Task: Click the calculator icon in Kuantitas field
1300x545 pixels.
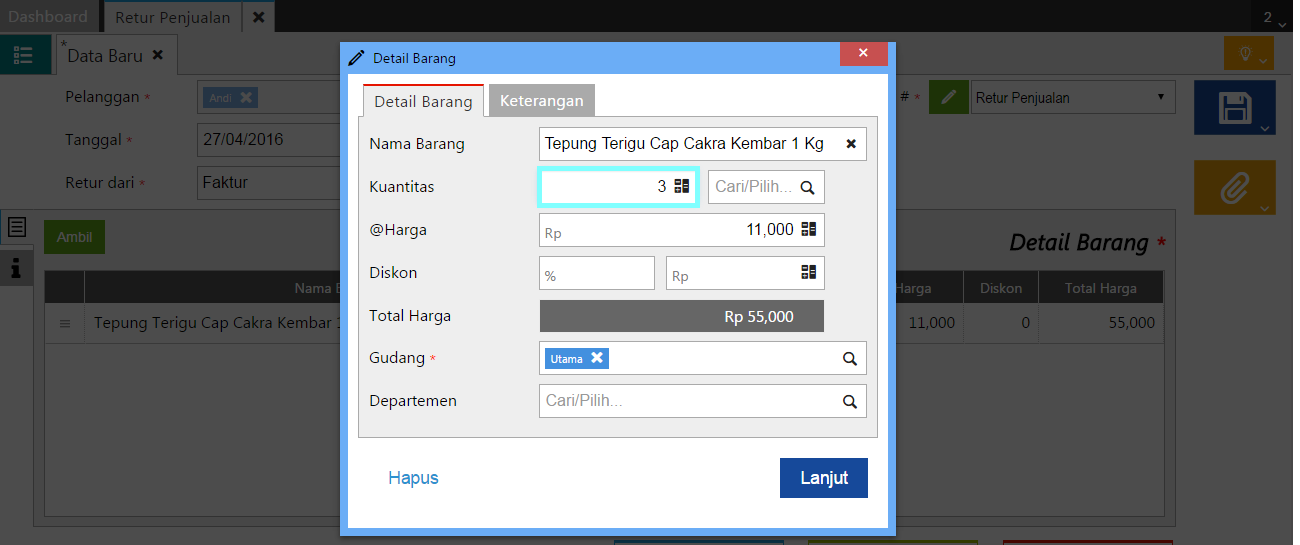Action: coord(682,186)
